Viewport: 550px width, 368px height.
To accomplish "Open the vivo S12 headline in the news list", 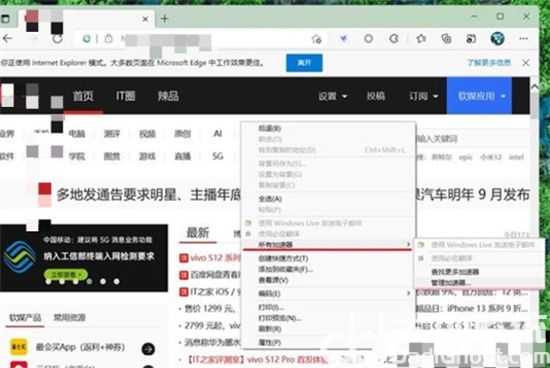I will (215, 258).
